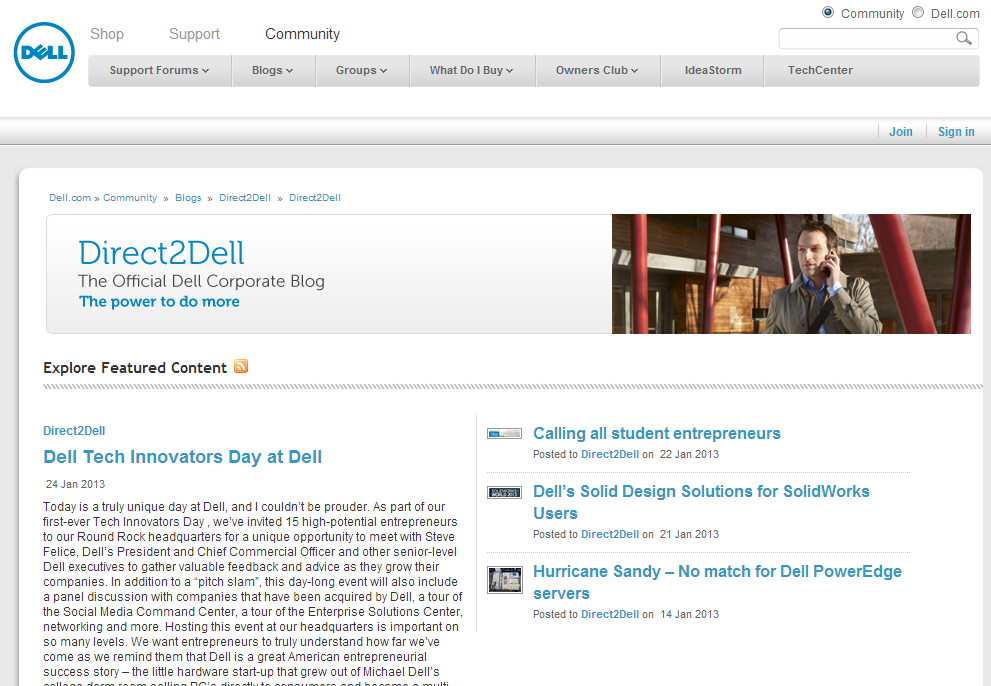Click the search magnifier icon
This screenshot has width=991, height=686.
point(963,38)
